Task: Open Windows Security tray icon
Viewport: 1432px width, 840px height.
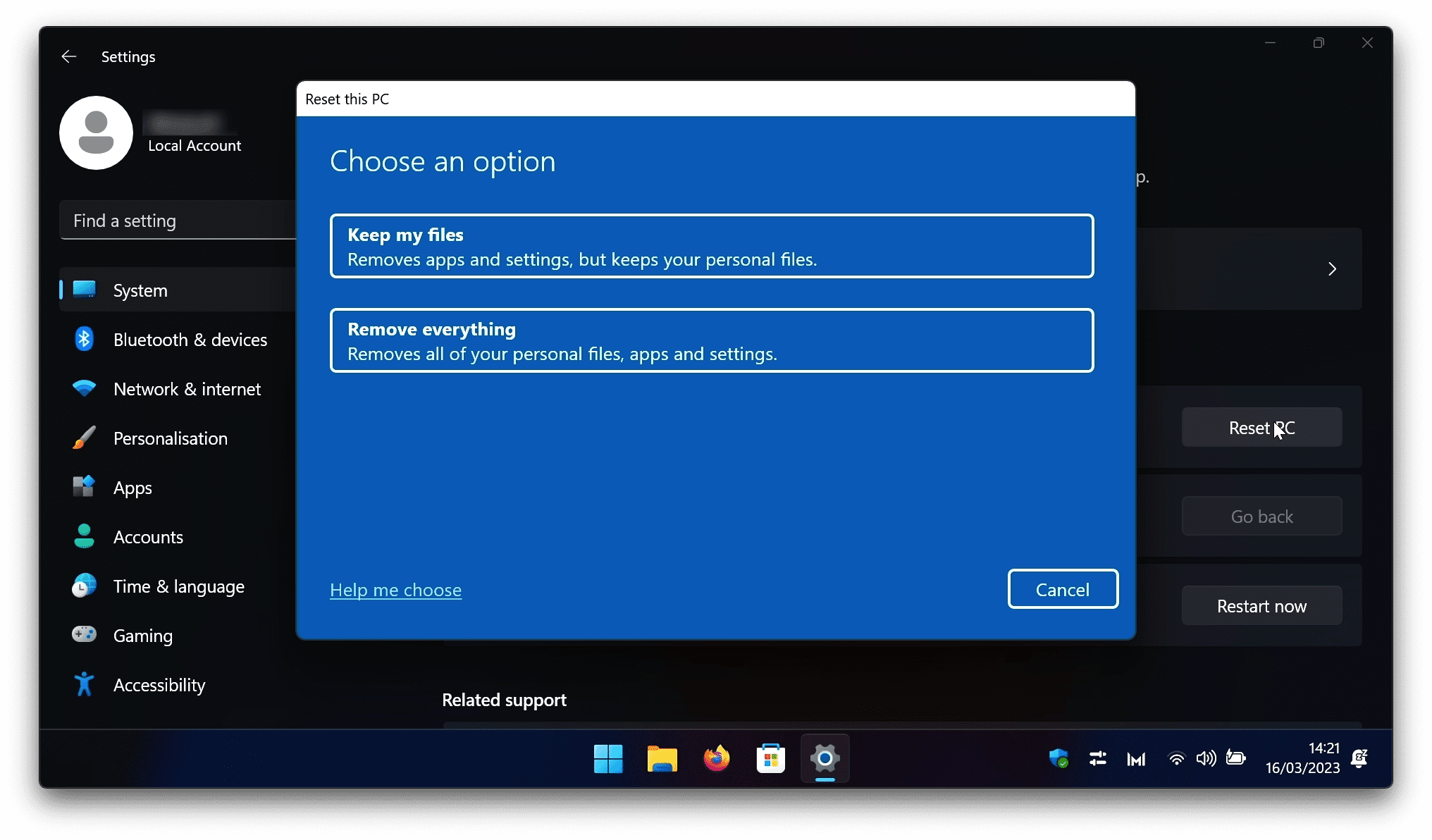Action: pos(1058,758)
